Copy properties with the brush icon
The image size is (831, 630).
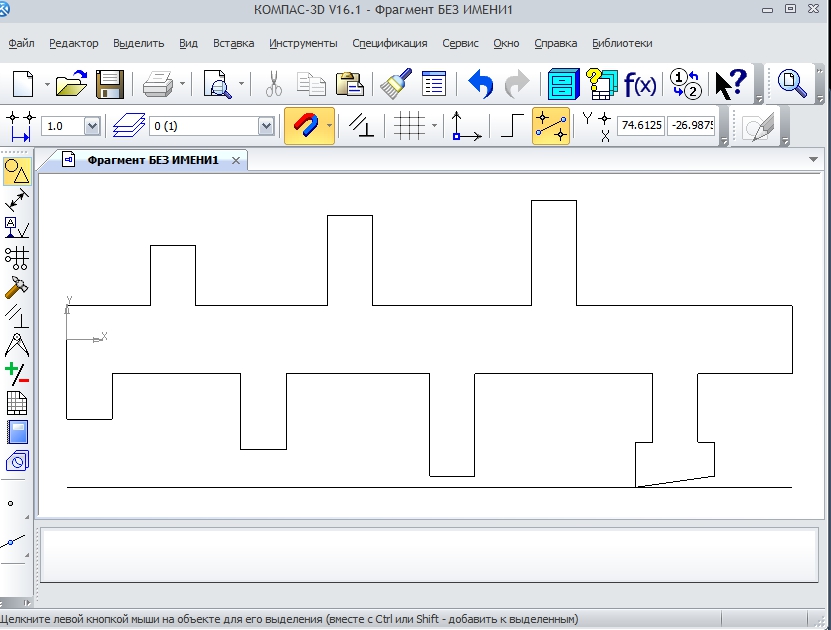point(396,84)
